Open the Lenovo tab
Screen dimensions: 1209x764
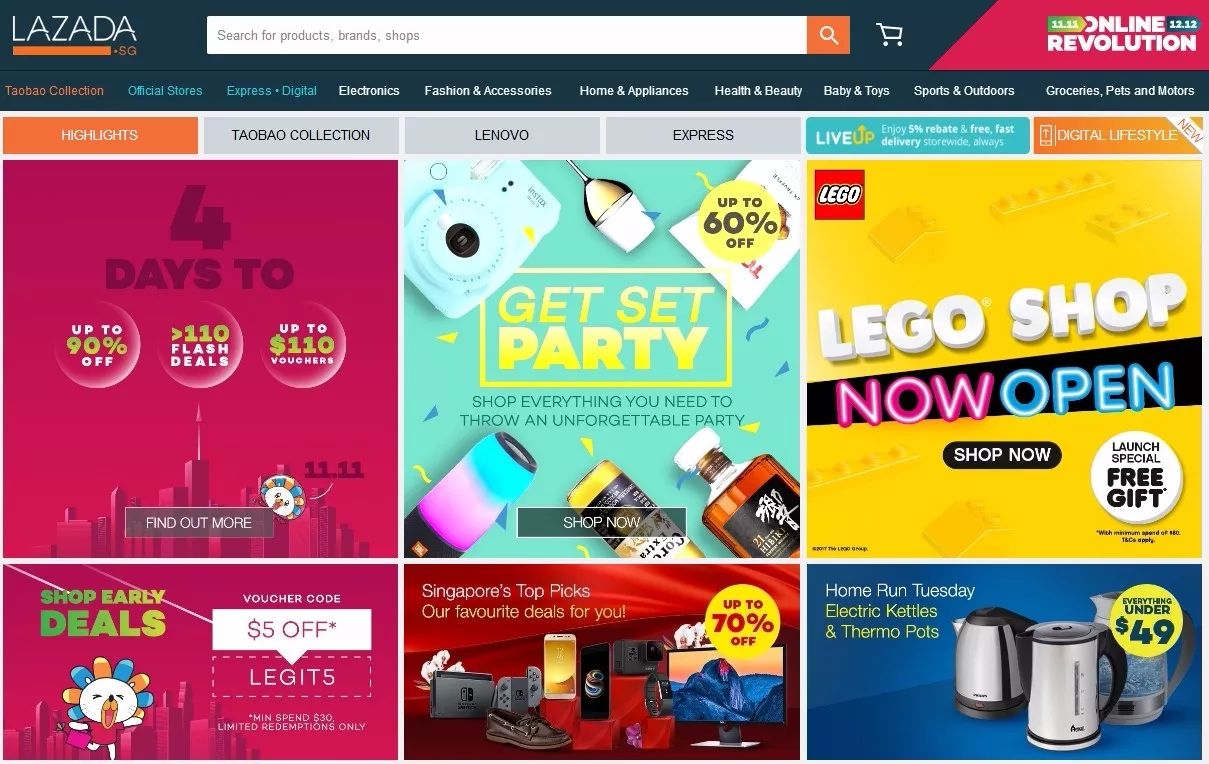tap(502, 135)
